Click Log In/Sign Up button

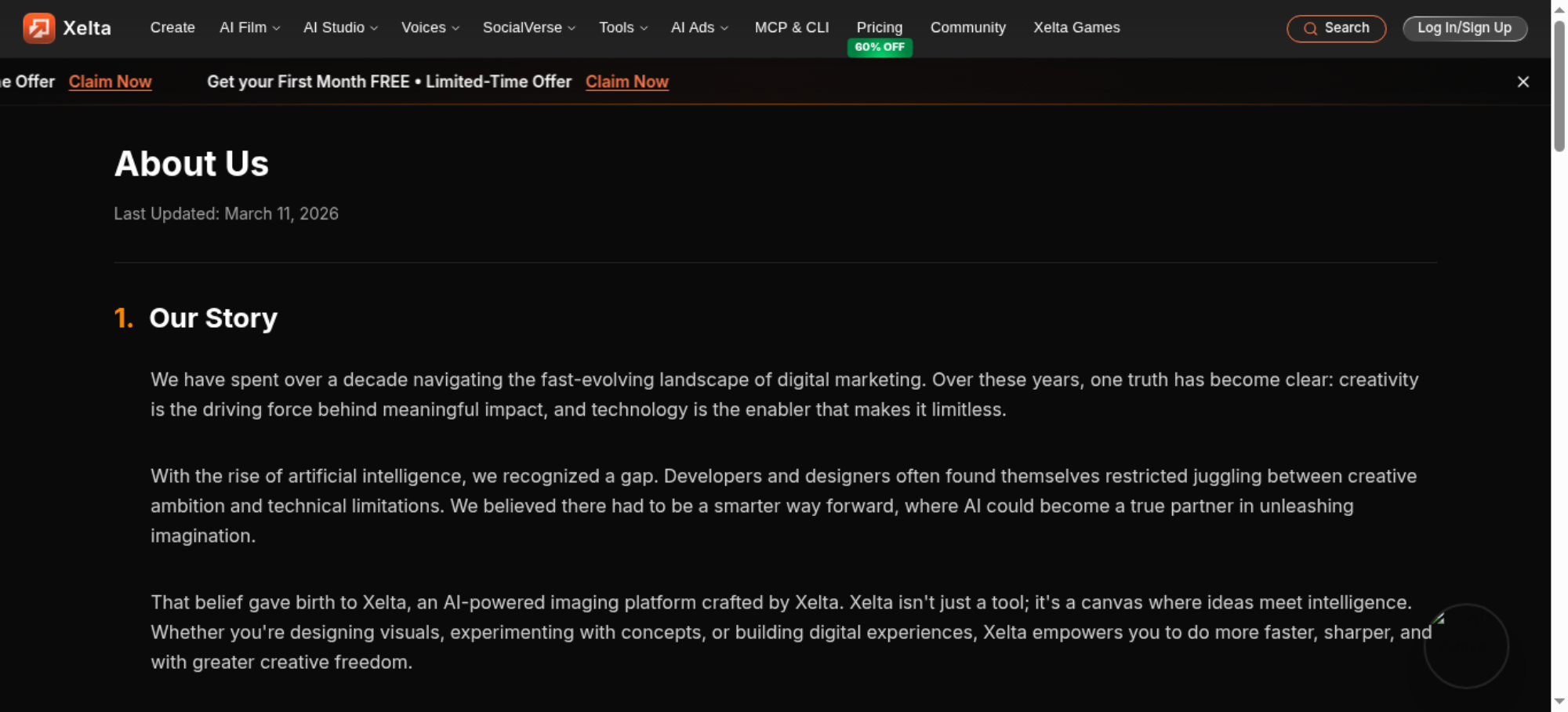(1465, 28)
